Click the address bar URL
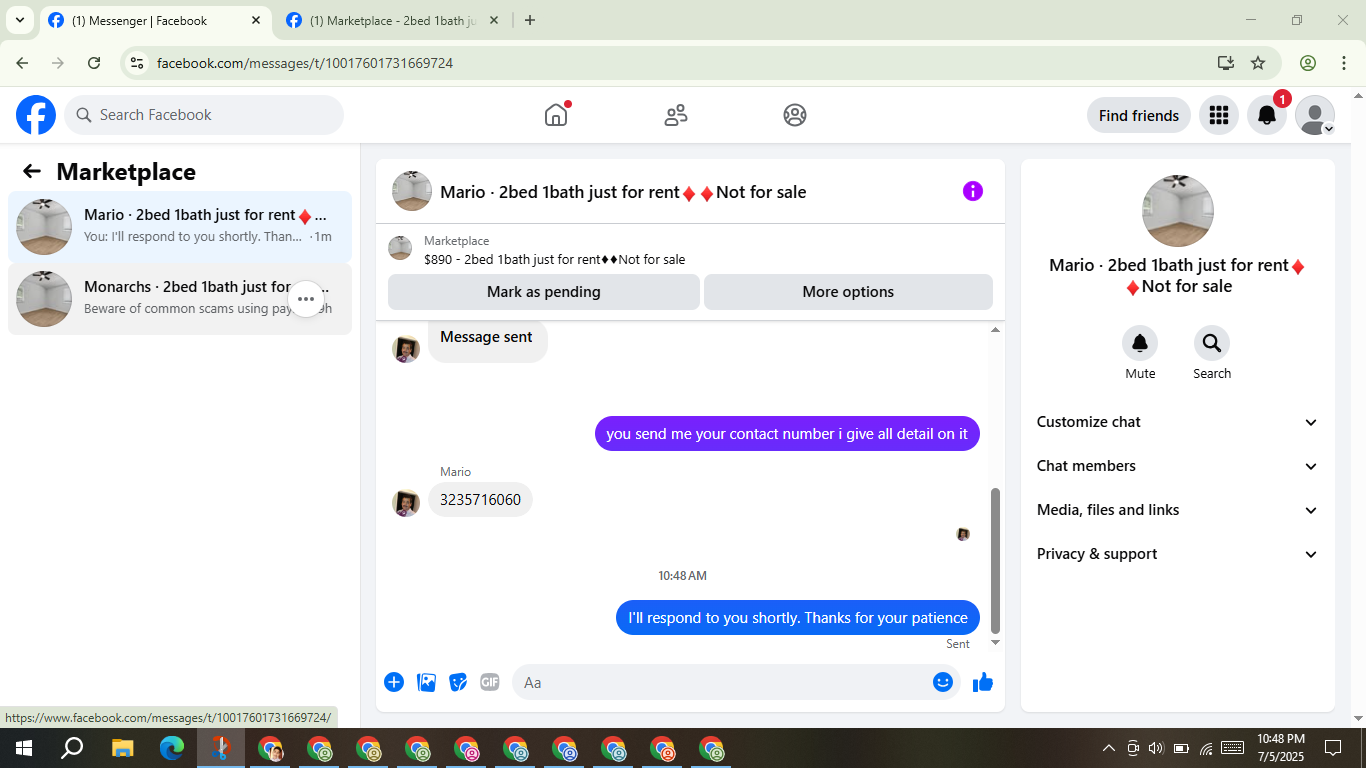 pyautogui.click(x=305, y=63)
